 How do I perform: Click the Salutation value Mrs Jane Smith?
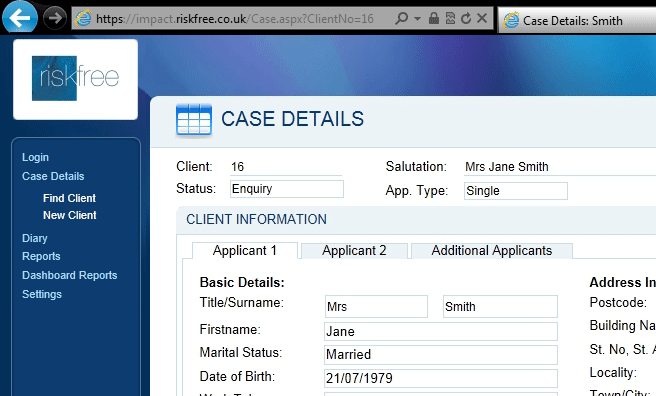(507, 167)
